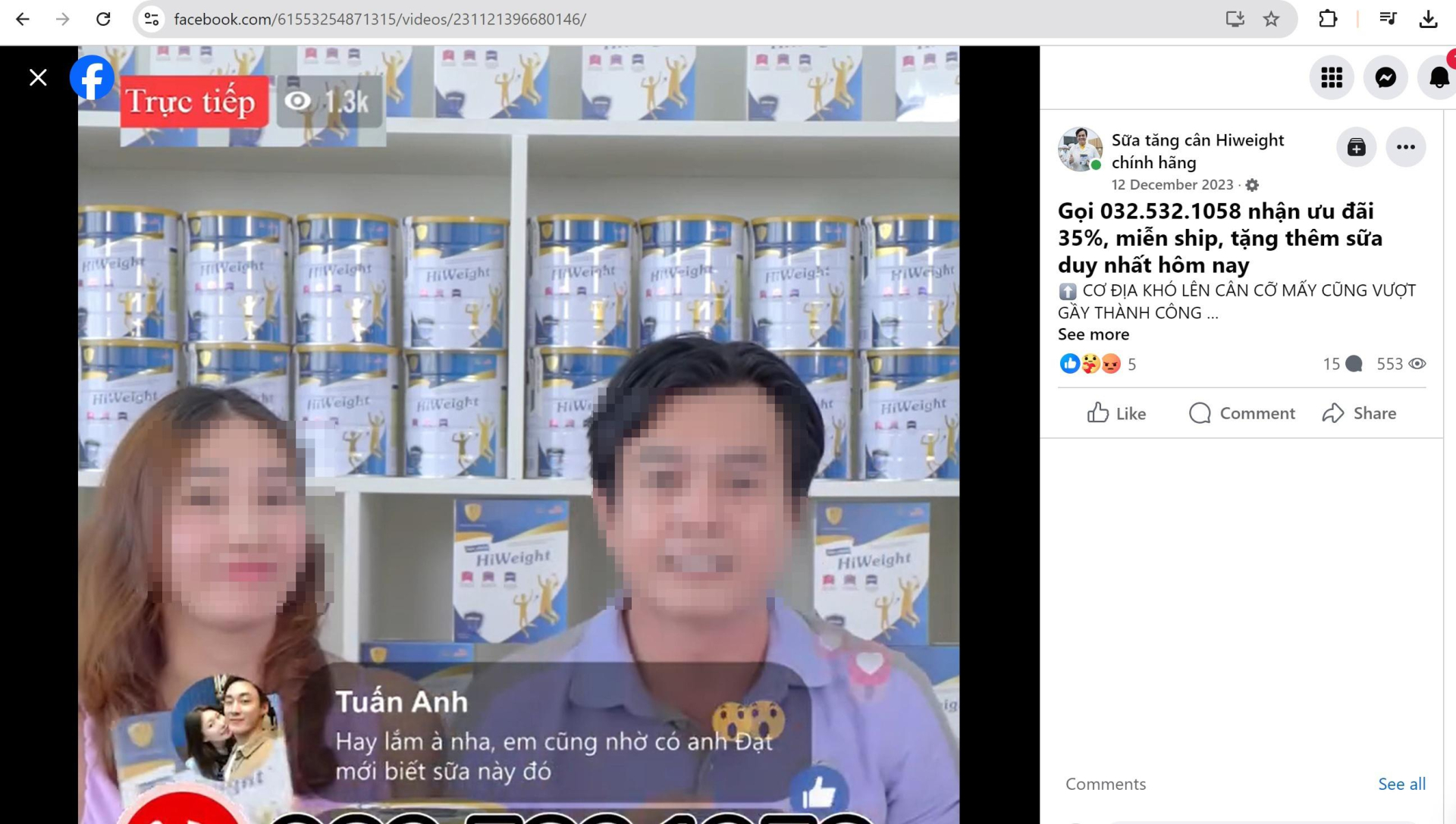Click the 12 December 2023 timestamp
This screenshot has height=824, width=1456.
[x=1172, y=184]
